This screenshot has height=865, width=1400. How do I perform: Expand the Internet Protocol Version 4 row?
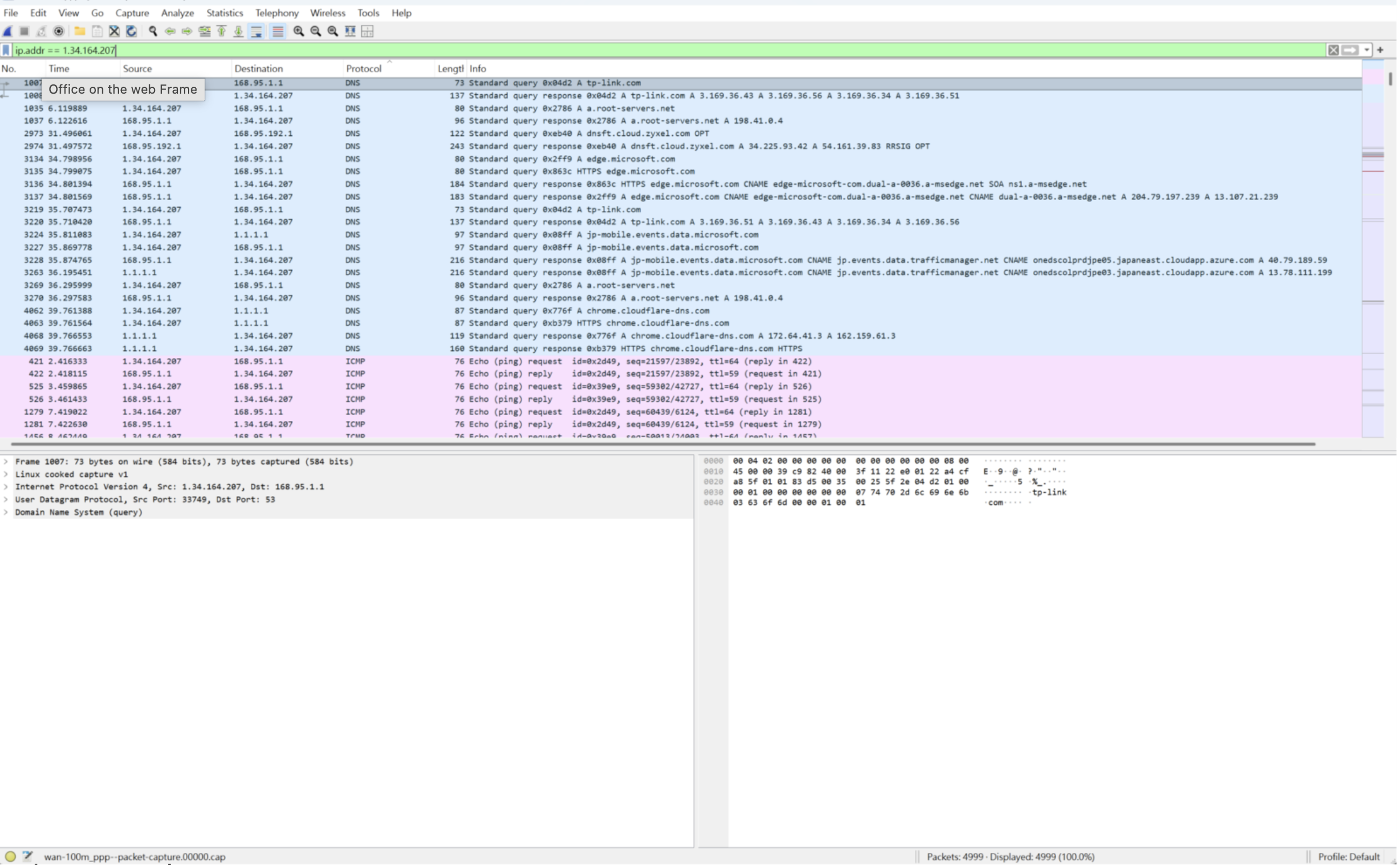[6, 487]
